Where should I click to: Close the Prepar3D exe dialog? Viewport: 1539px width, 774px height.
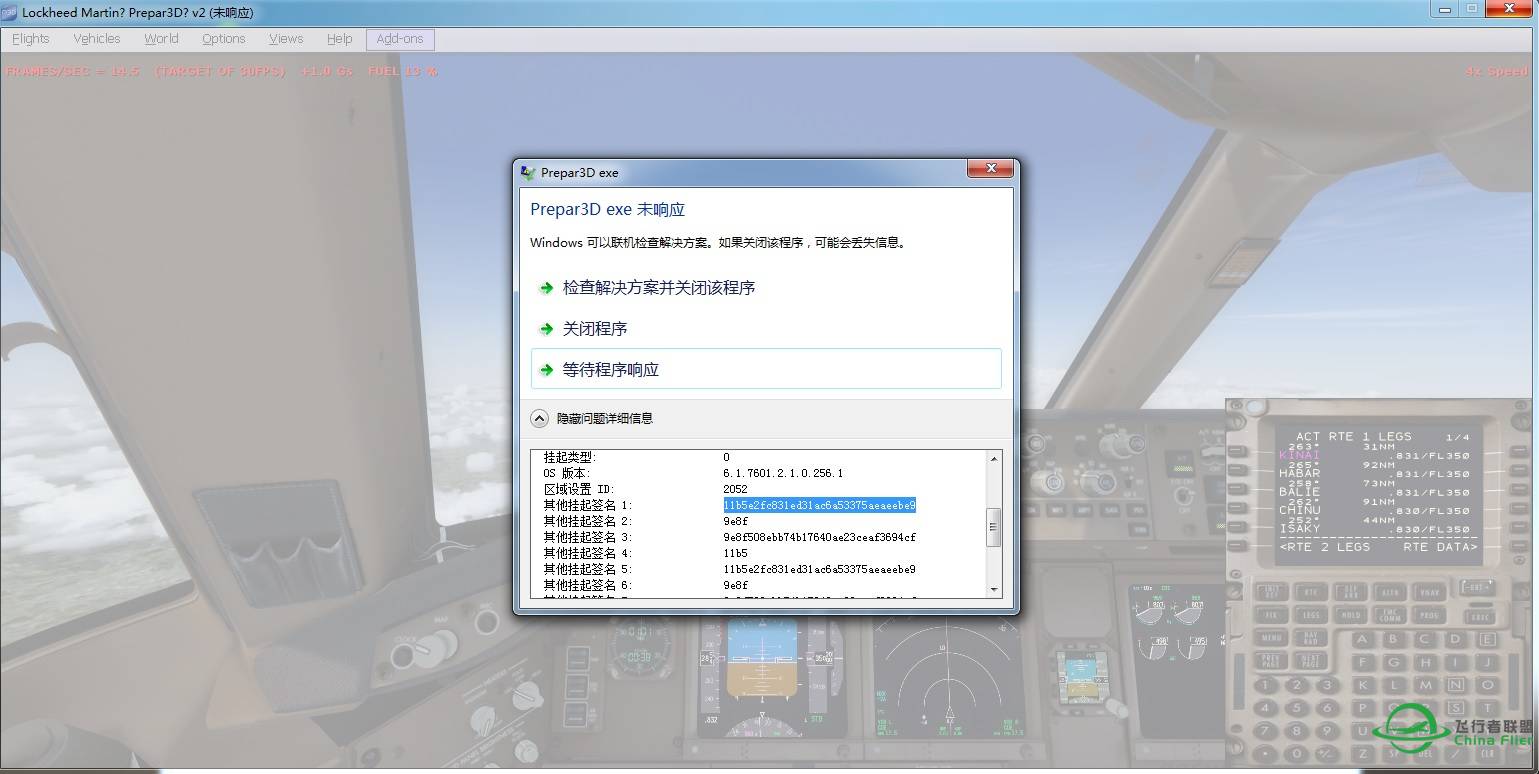991,171
